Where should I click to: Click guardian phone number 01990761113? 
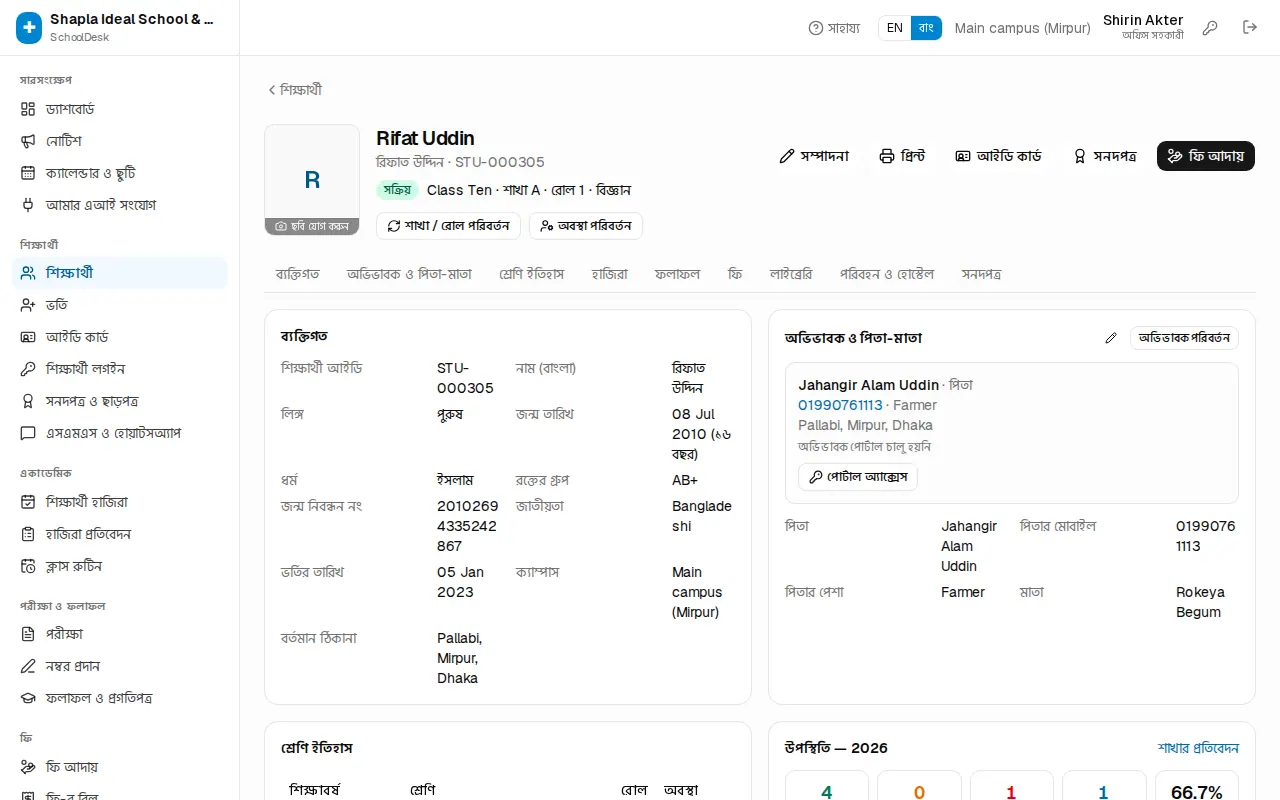[x=840, y=405]
